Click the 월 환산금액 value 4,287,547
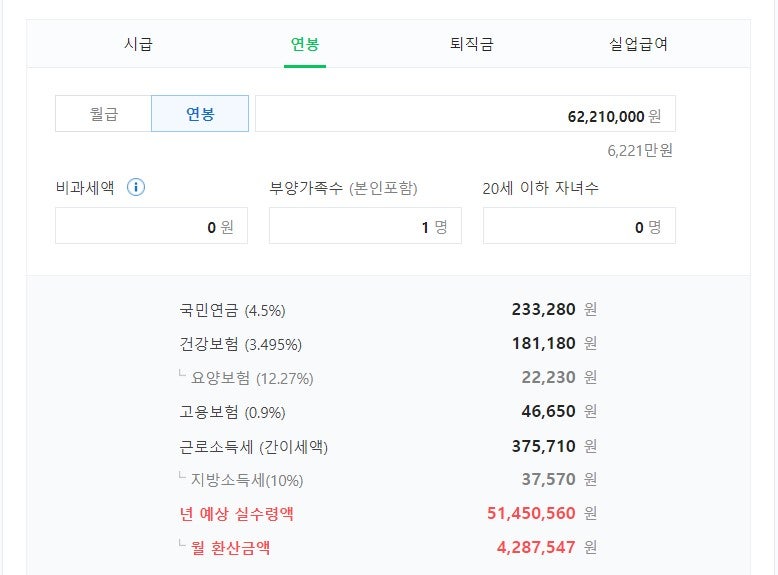The height and width of the screenshot is (575, 778). pos(535,548)
